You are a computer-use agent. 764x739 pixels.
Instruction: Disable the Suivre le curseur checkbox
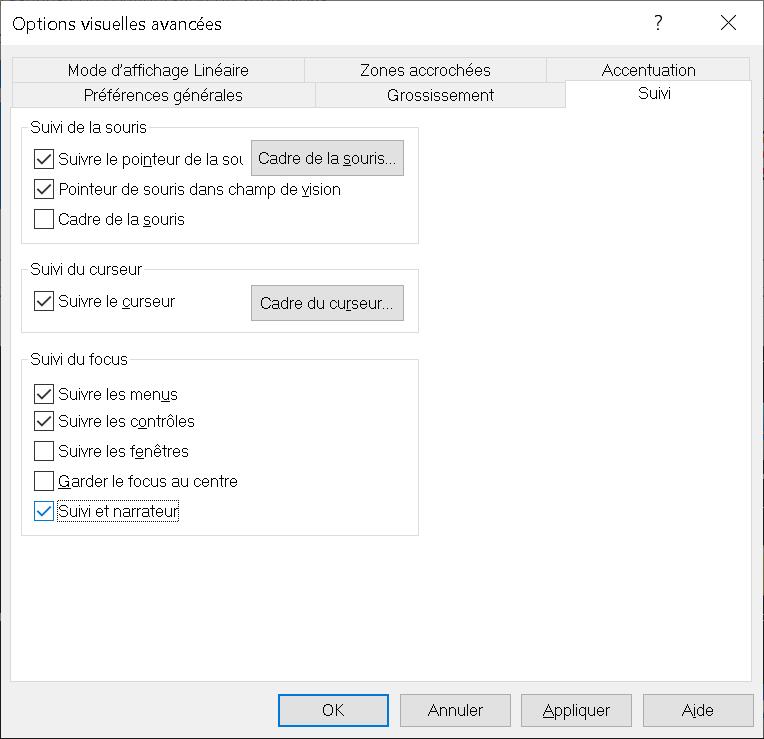click(x=44, y=301)
